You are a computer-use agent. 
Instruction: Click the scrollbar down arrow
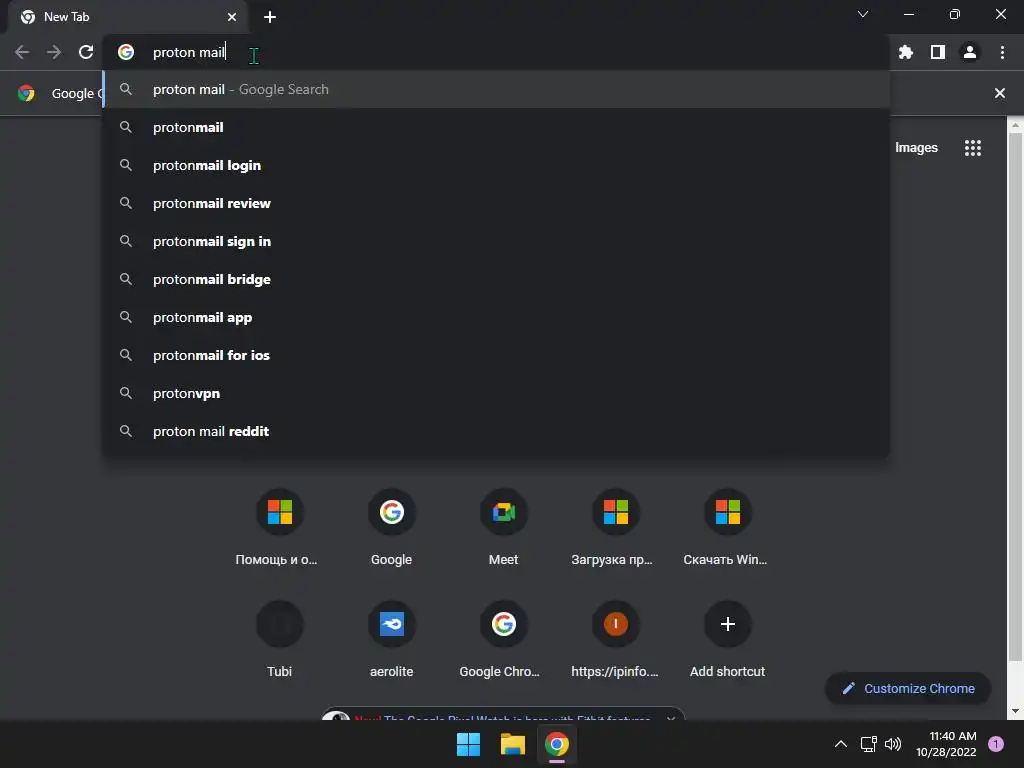click(x=1016, y=711)
